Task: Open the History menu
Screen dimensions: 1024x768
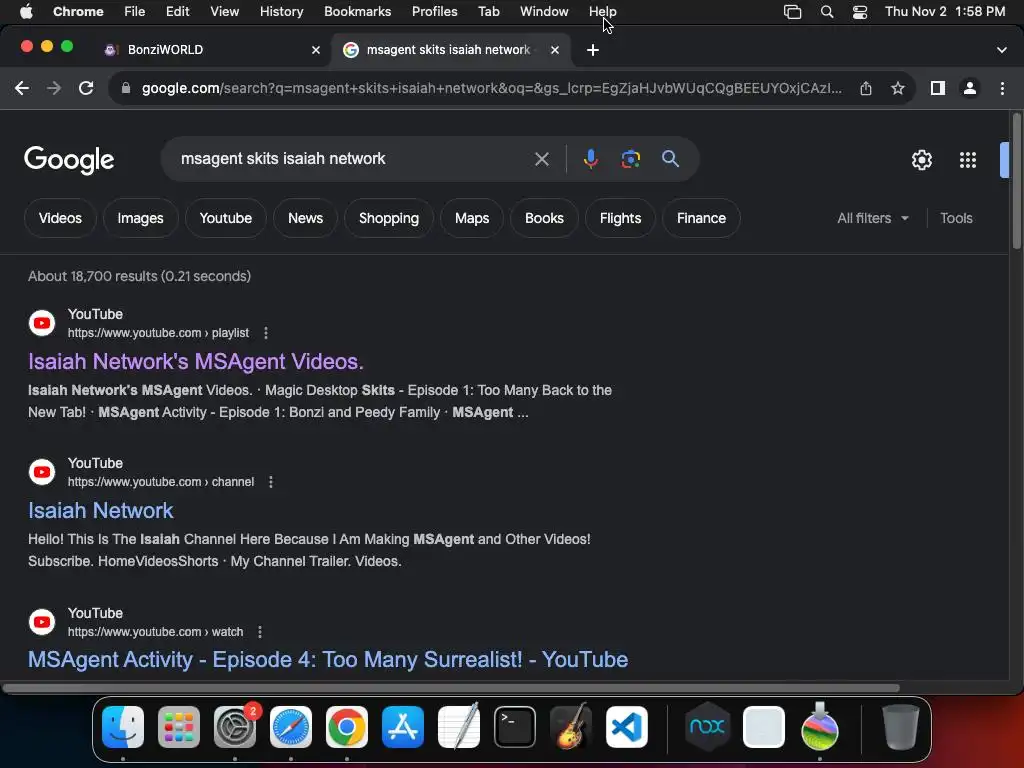Action: click(x=281, y=12)
